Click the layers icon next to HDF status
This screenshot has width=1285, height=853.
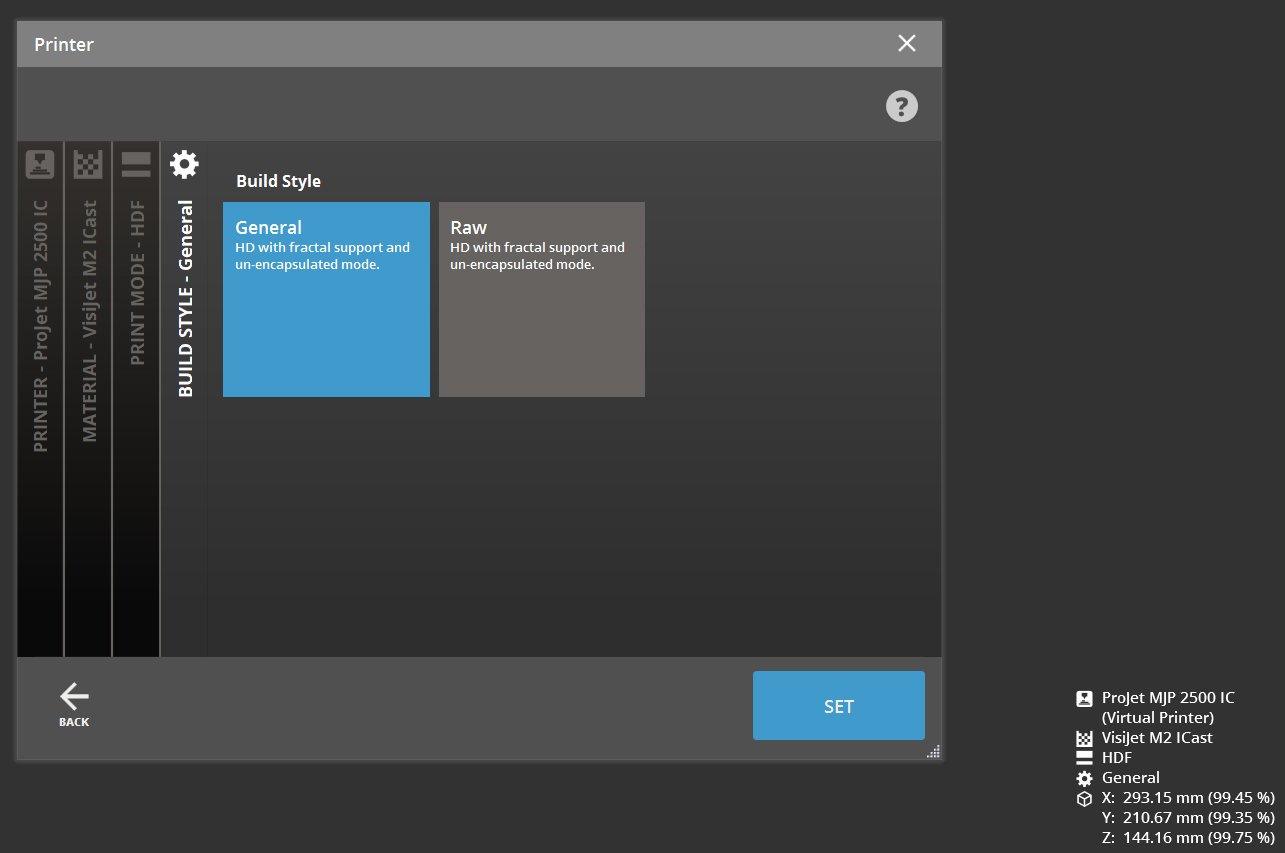(1084, 758)
